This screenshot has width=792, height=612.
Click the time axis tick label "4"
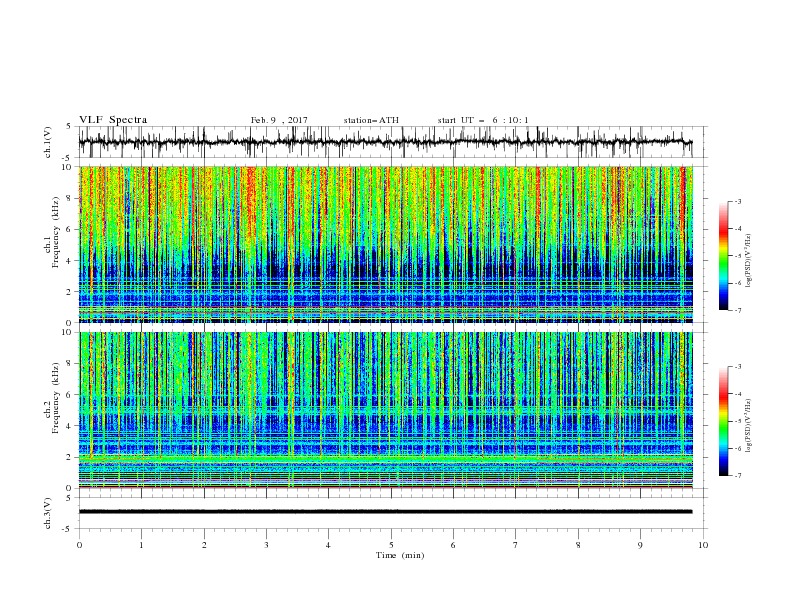[x=328, y=545]
